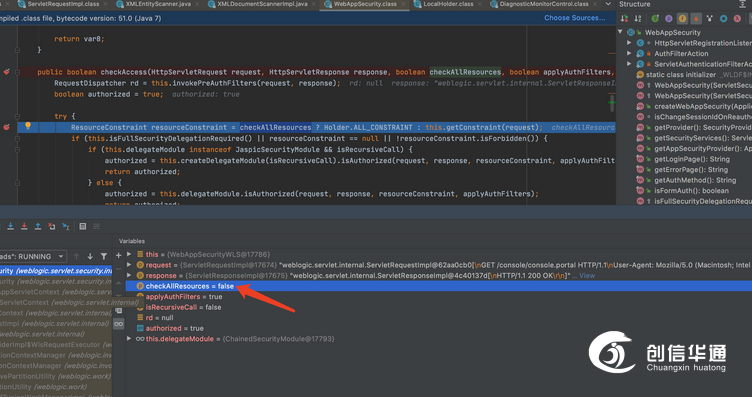Click View link for response variable

pos(587,276)
